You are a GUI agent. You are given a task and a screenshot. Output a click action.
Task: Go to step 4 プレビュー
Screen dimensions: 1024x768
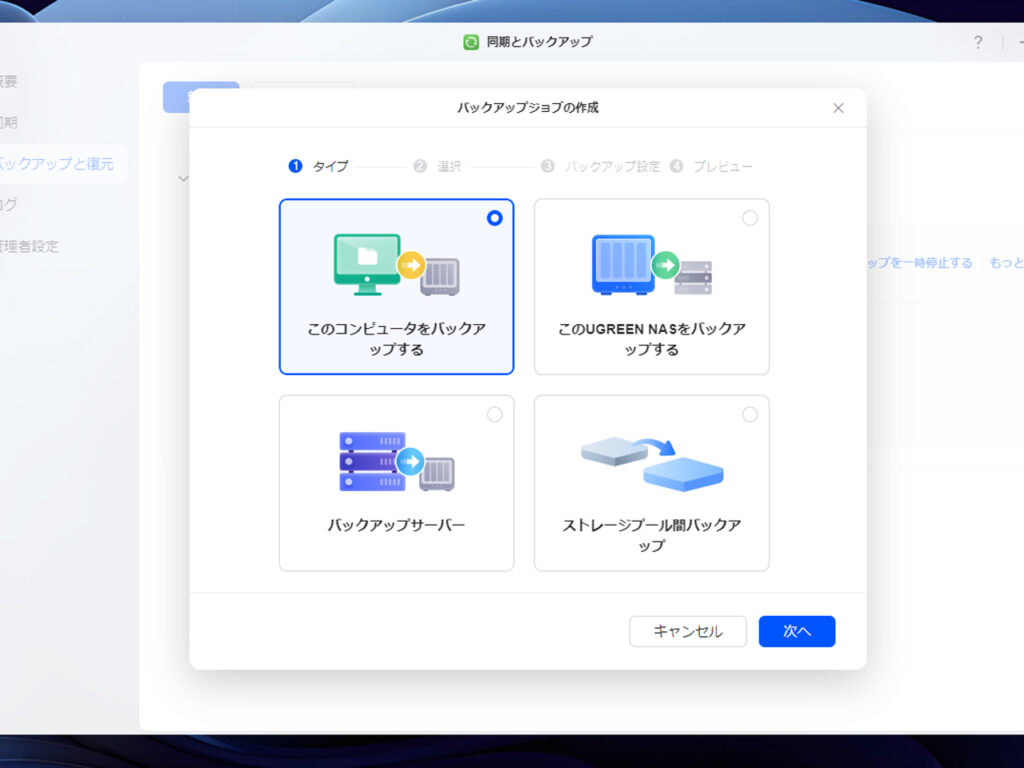pos(711,167)
